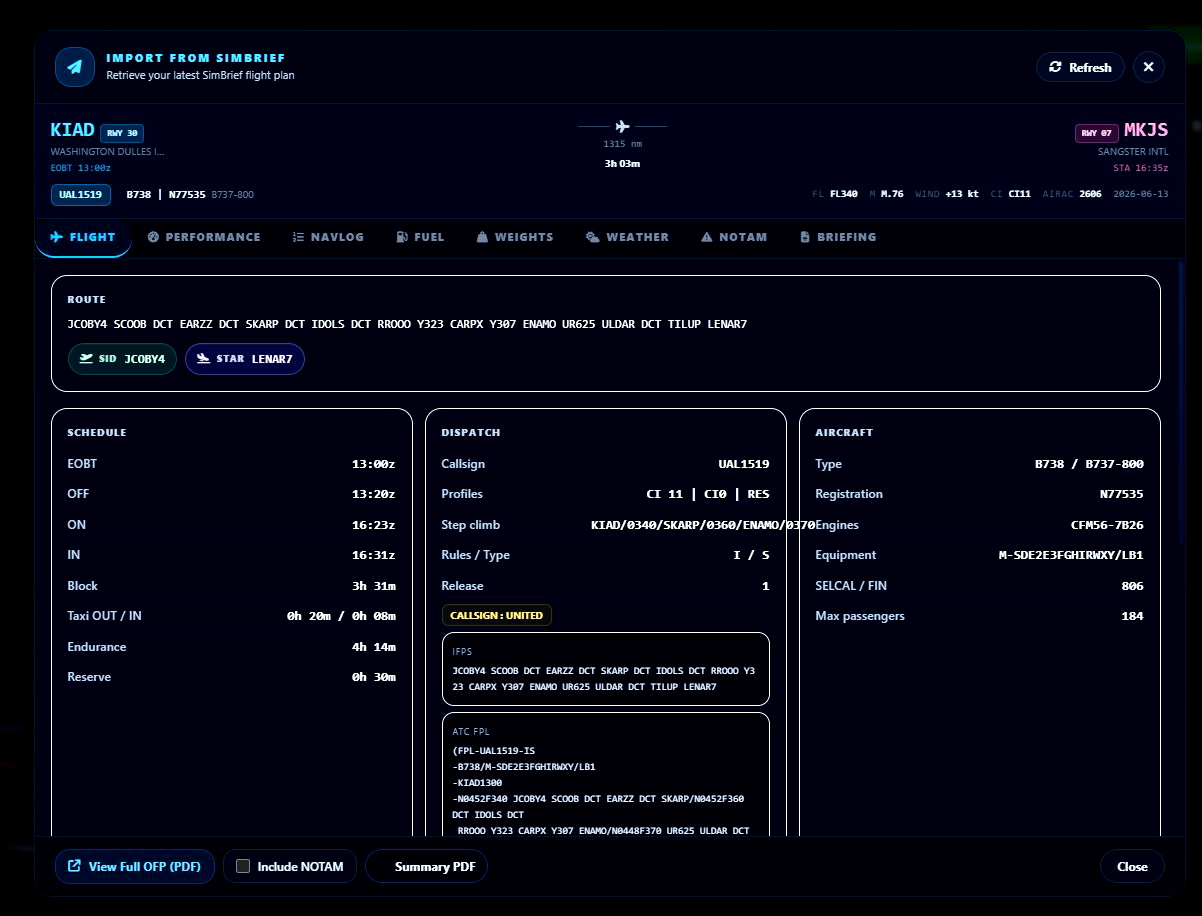
Task: Click the airplane icon between the airports
Action: coord(622,126)
